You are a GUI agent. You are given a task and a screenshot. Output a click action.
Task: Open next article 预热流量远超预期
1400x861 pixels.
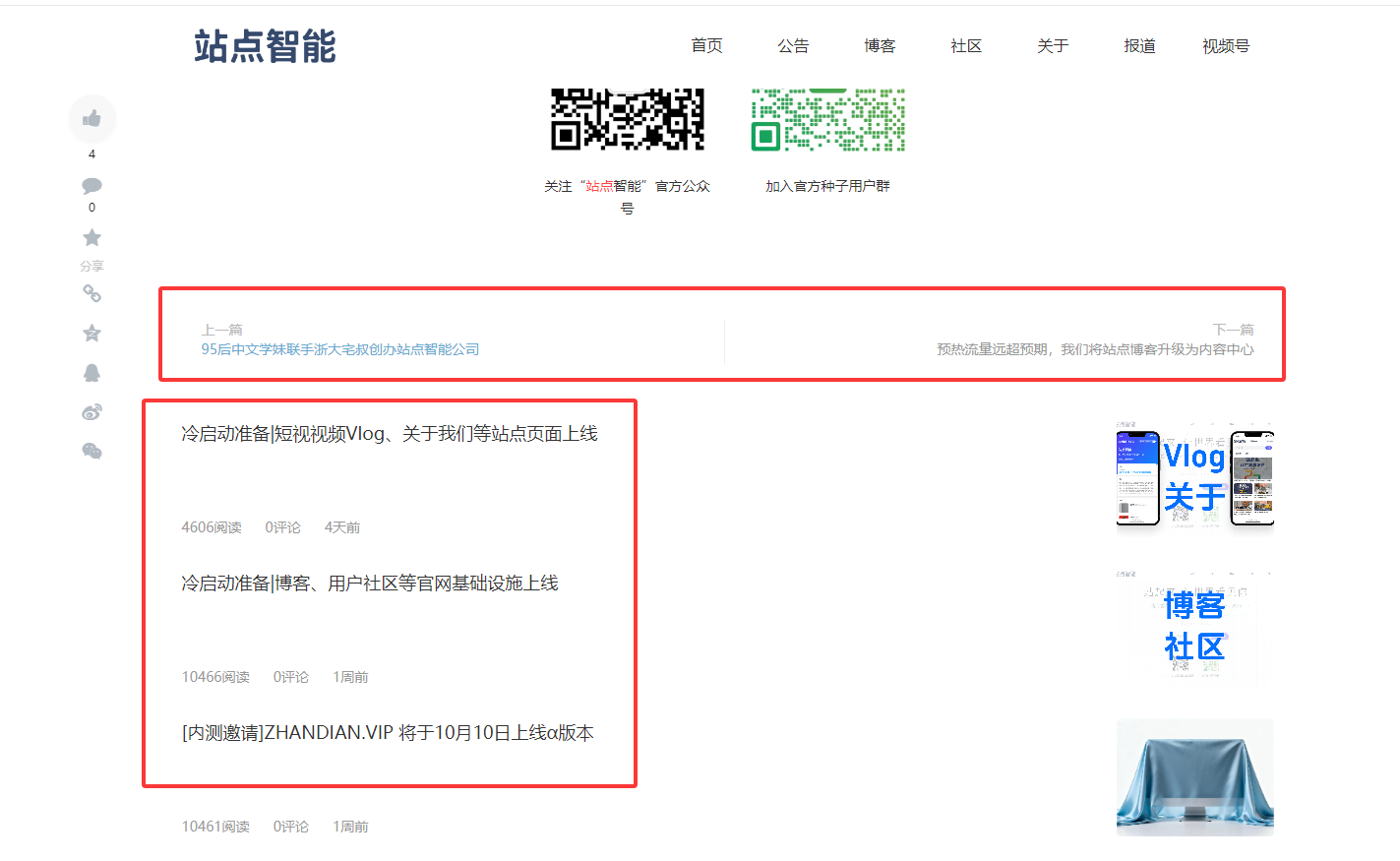pos(1095,349)
